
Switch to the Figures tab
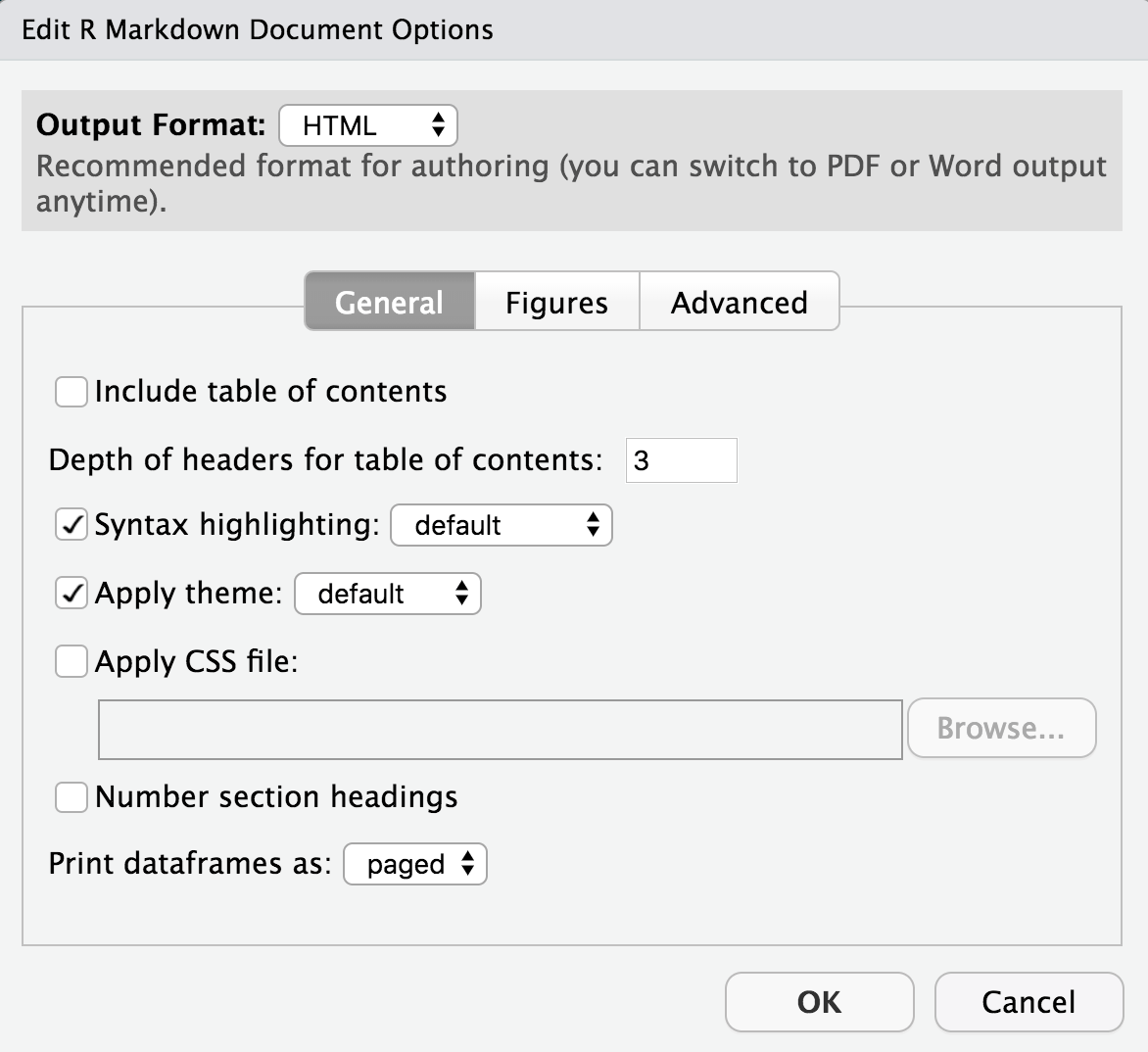tap(555, 302)
